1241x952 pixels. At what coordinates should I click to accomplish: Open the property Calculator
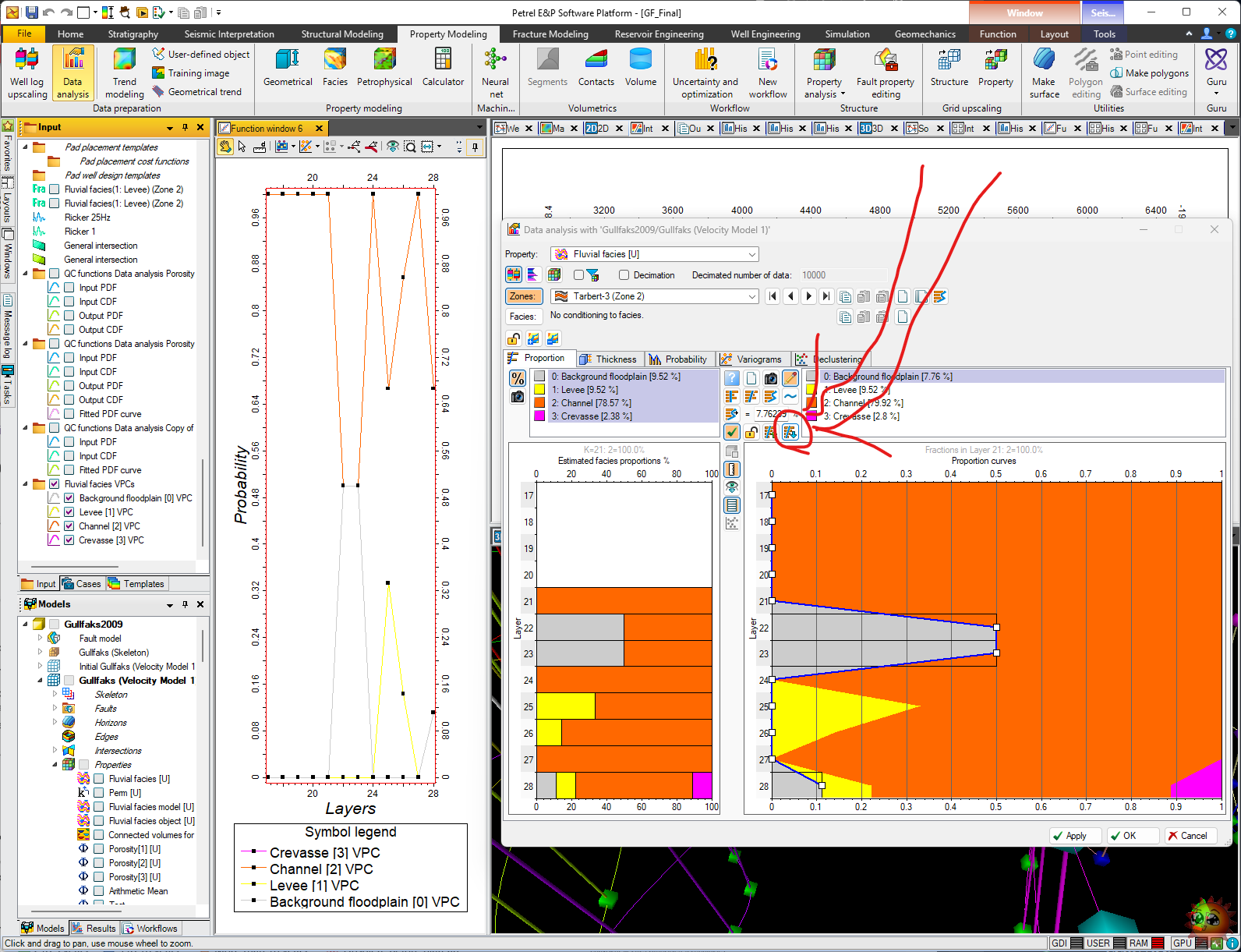coord(443,67)
